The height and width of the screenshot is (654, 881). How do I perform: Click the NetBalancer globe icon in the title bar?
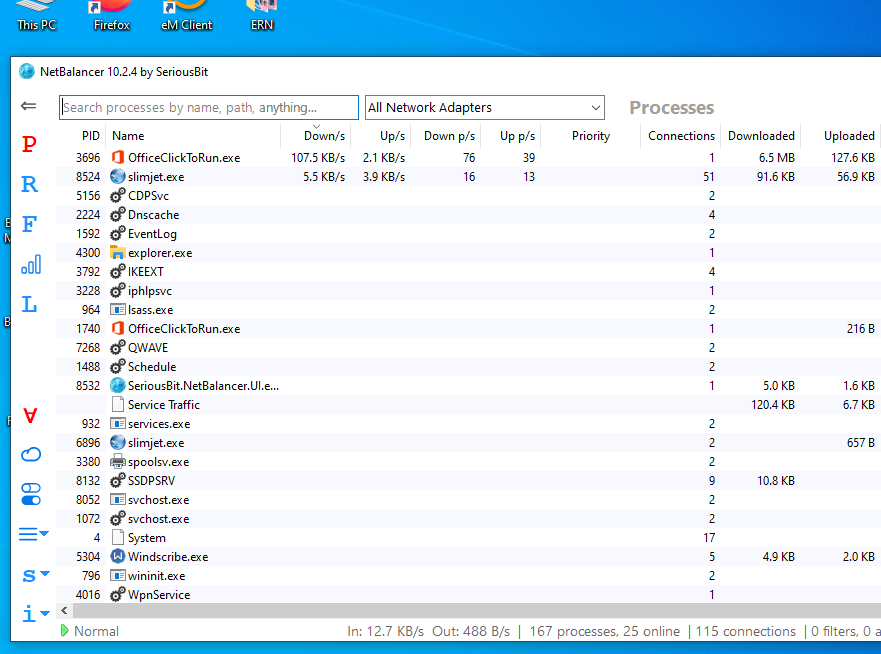coord(26,71)
